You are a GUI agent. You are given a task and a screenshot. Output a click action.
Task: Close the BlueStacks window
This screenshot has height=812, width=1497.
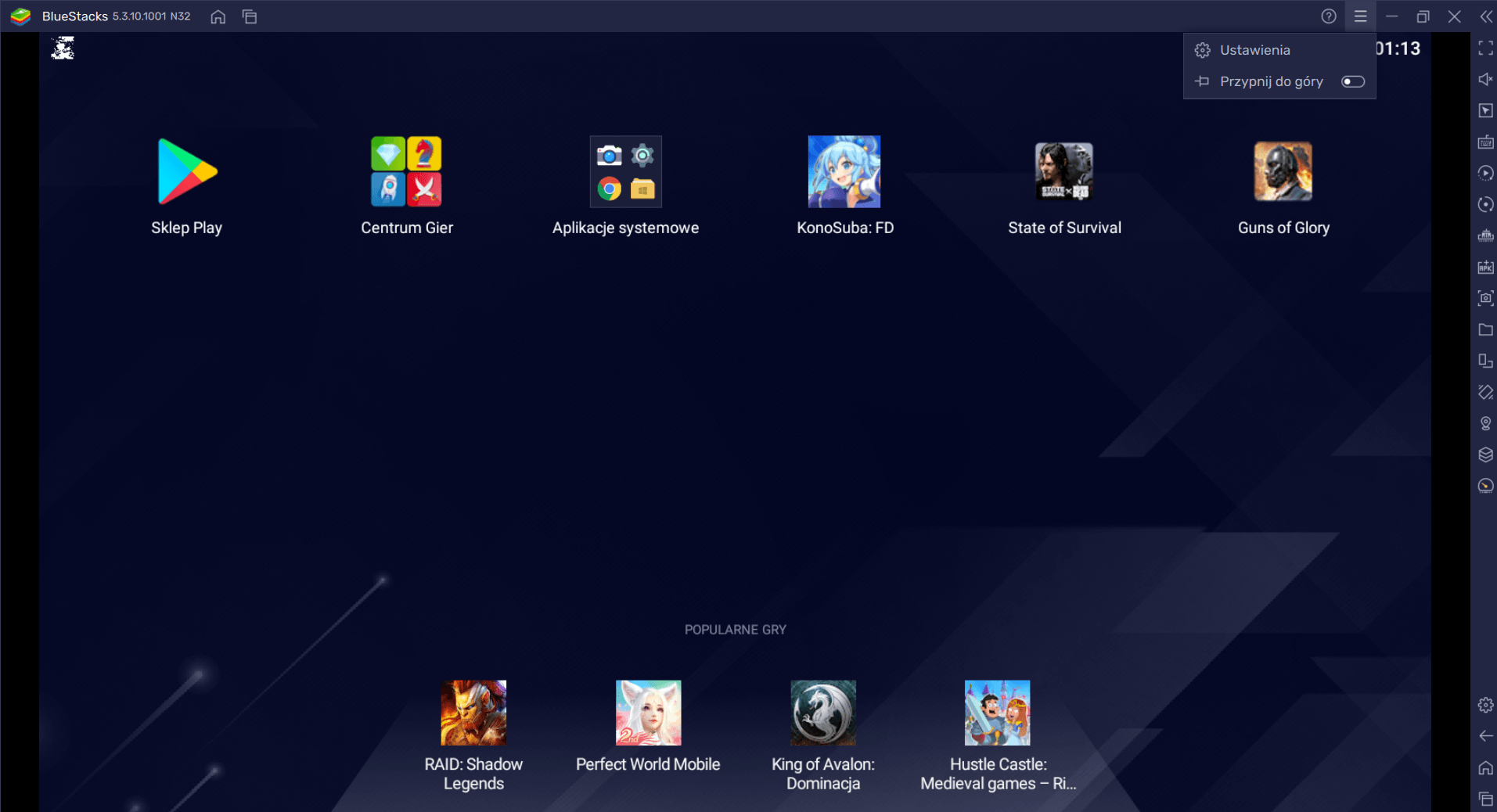tap(1455, 16)
